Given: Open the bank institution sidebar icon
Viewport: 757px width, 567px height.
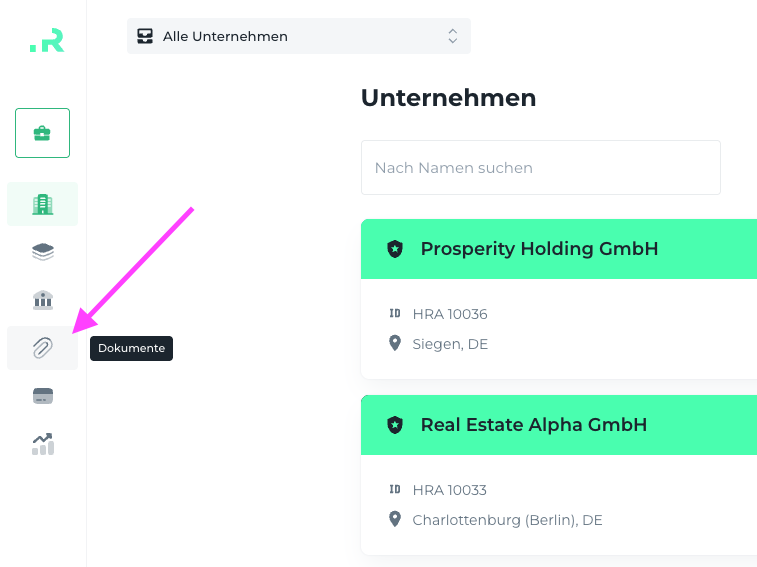Looking at the screenshot, I should point(42,300).
